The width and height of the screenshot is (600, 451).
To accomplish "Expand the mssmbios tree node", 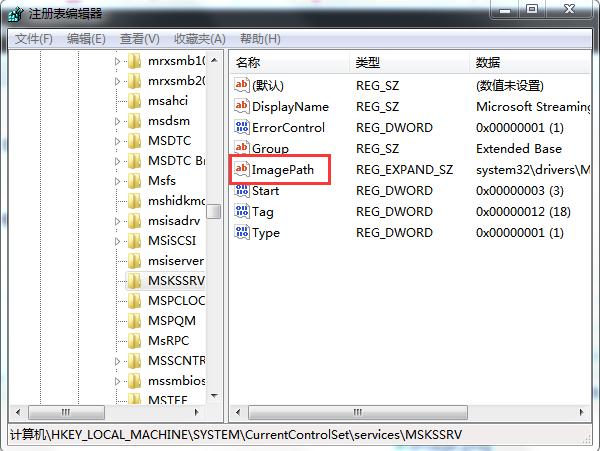I will pyautogui.click(x=117, y=381).
